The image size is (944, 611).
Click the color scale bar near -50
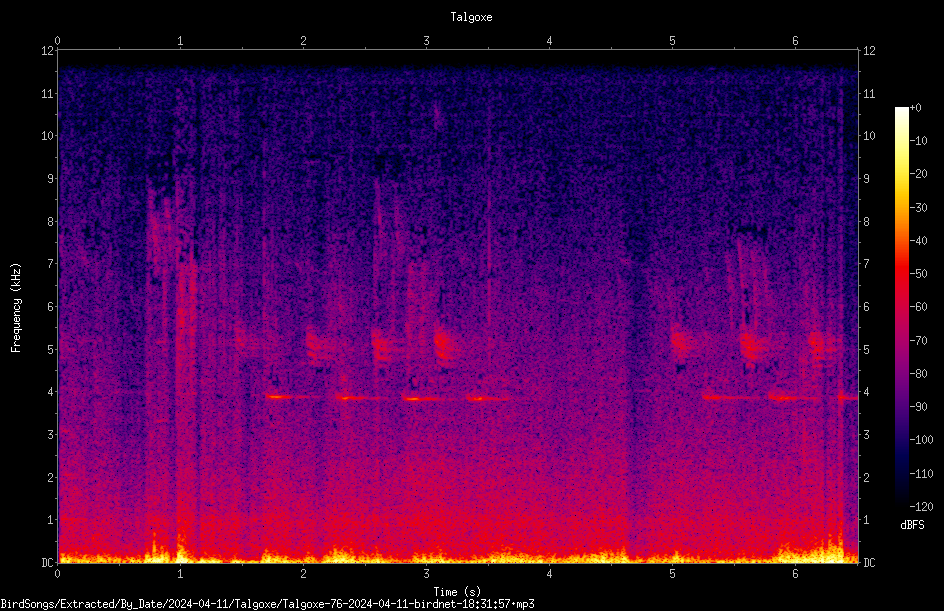[901, 274]
